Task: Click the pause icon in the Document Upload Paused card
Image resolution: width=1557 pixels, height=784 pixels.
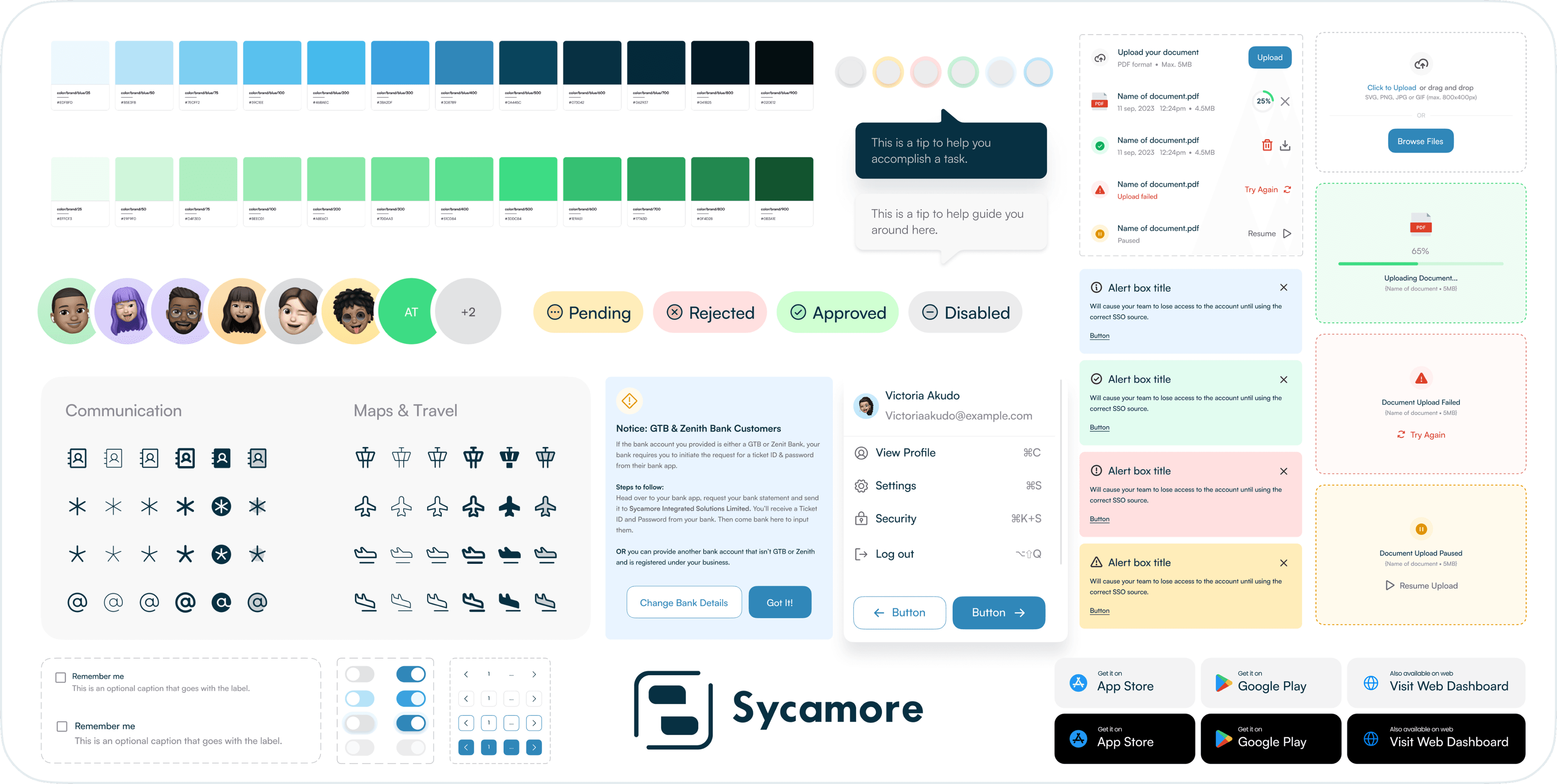Action: tap(1421, 529)
